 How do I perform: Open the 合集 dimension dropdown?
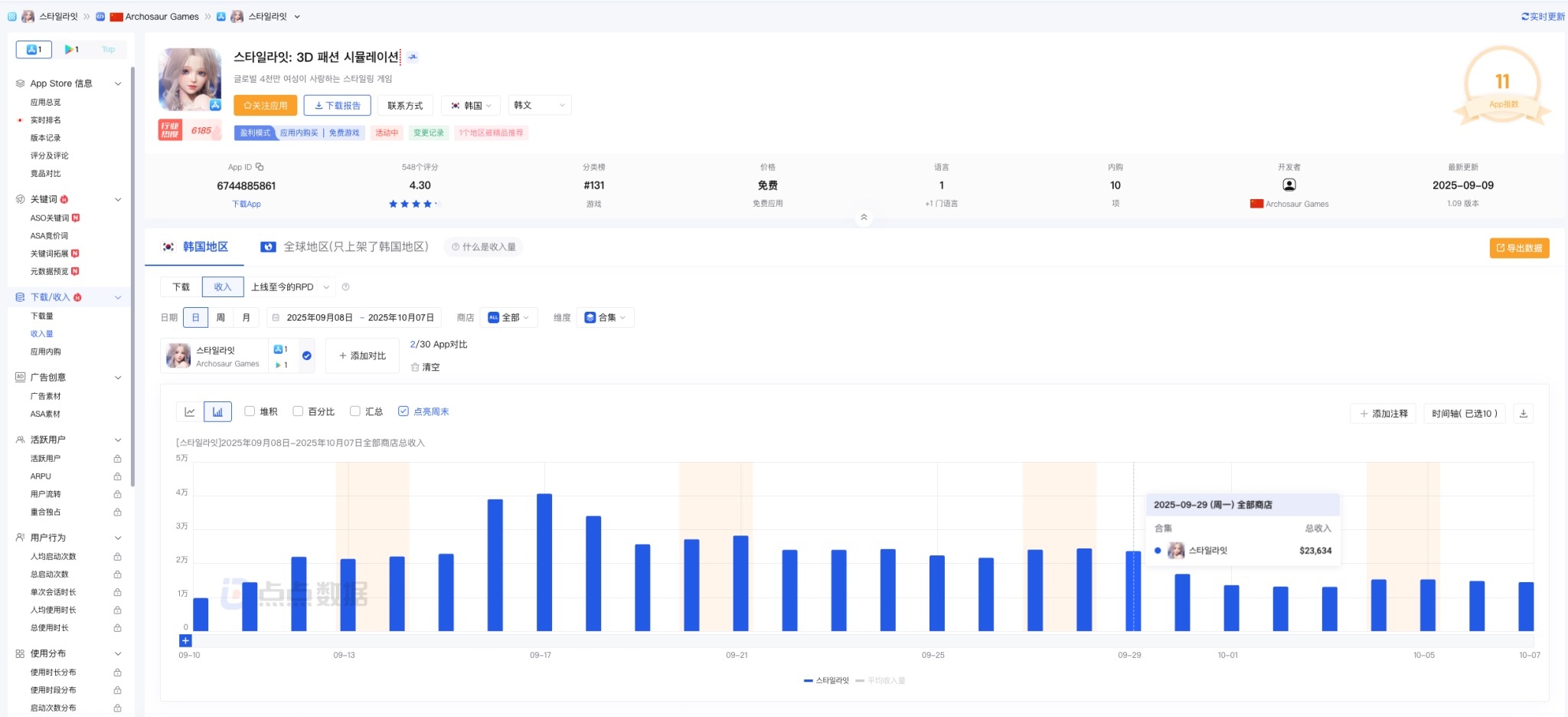coord(605,318)
